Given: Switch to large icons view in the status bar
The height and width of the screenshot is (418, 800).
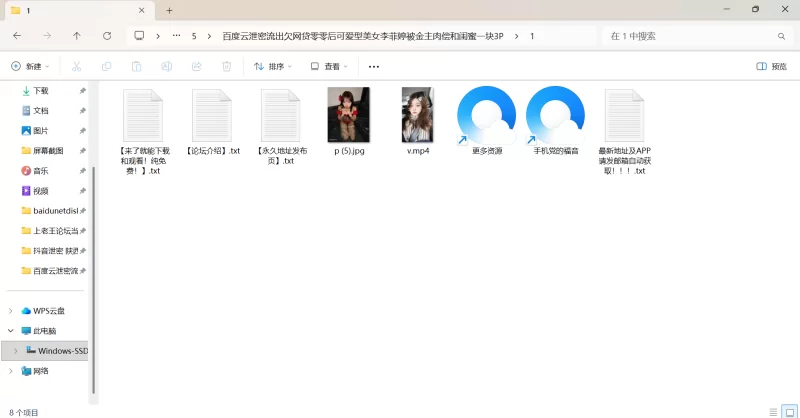Looking at the screenshot, I should tap(787, 411).
